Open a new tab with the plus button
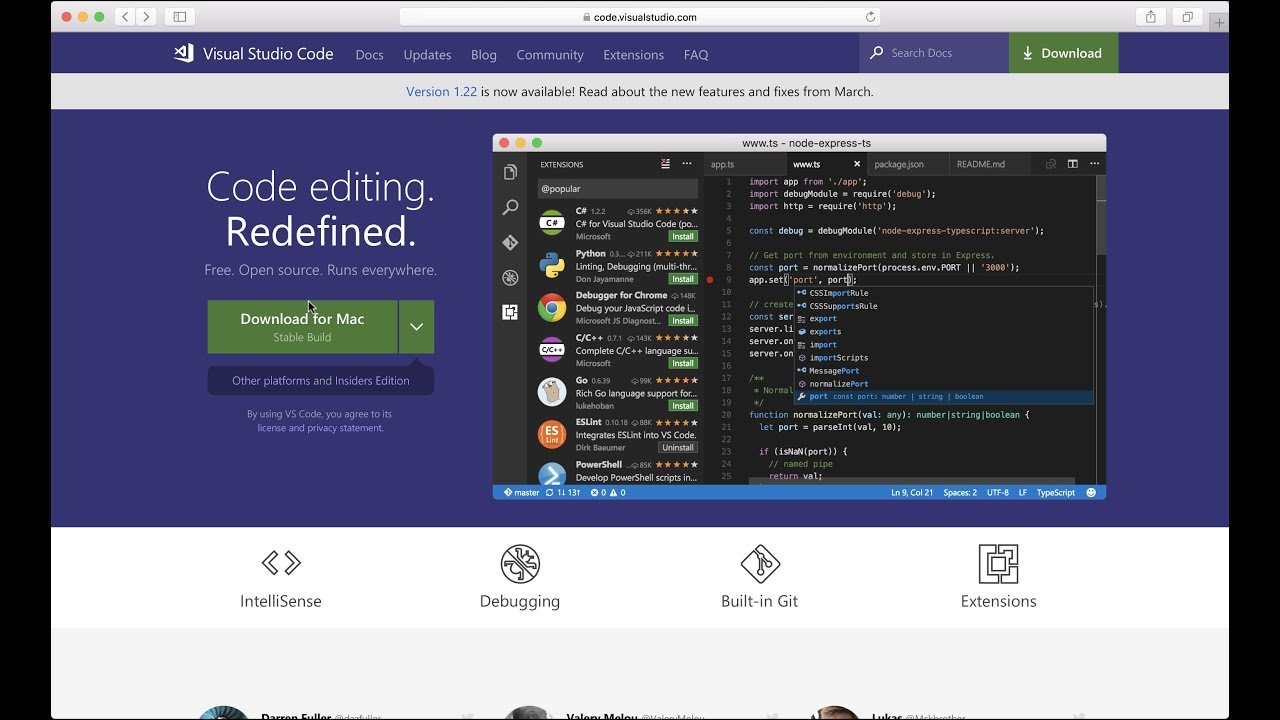The width and height of the screenshot is (1280, 720). coord(1219,22)
